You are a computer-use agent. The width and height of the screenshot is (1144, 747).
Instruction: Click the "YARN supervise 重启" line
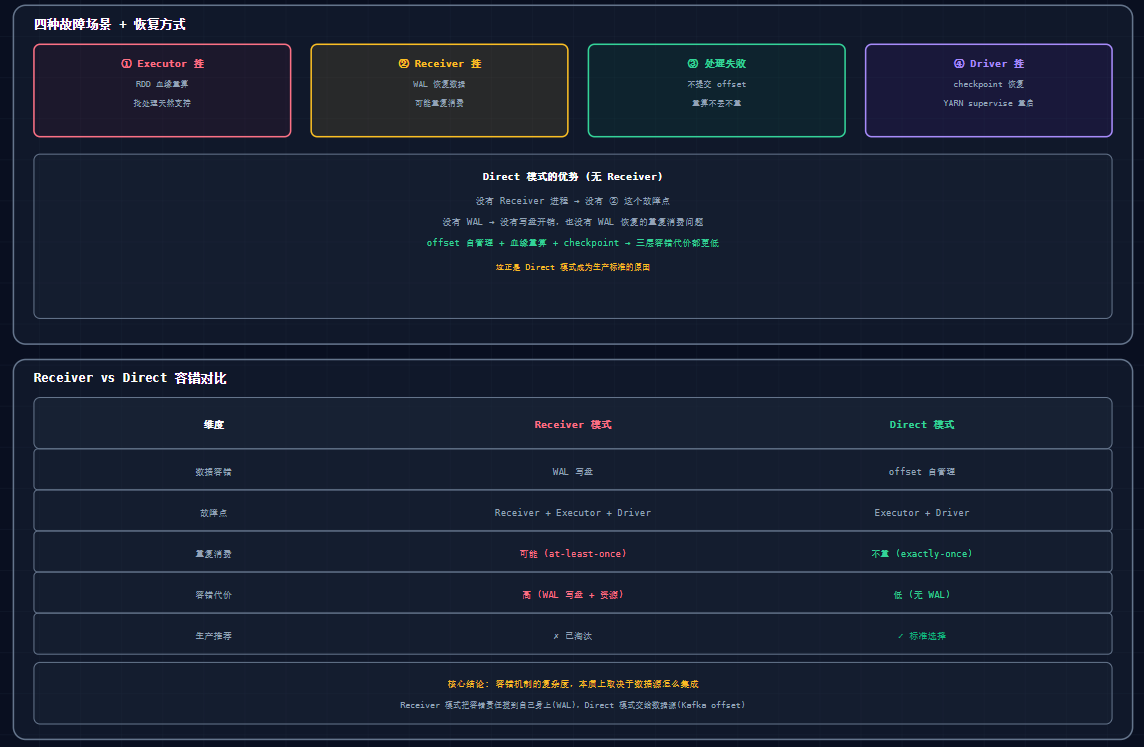point(989,103)
